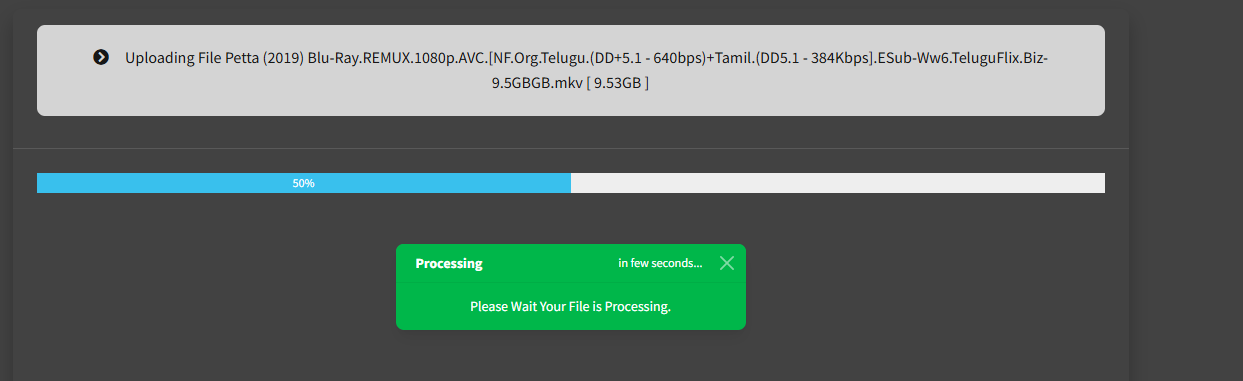Click 'Please Wait Your File is Processing' message
Viewport: 1243px width, 381px height.
pyautogui.click(x=571, y=306)
